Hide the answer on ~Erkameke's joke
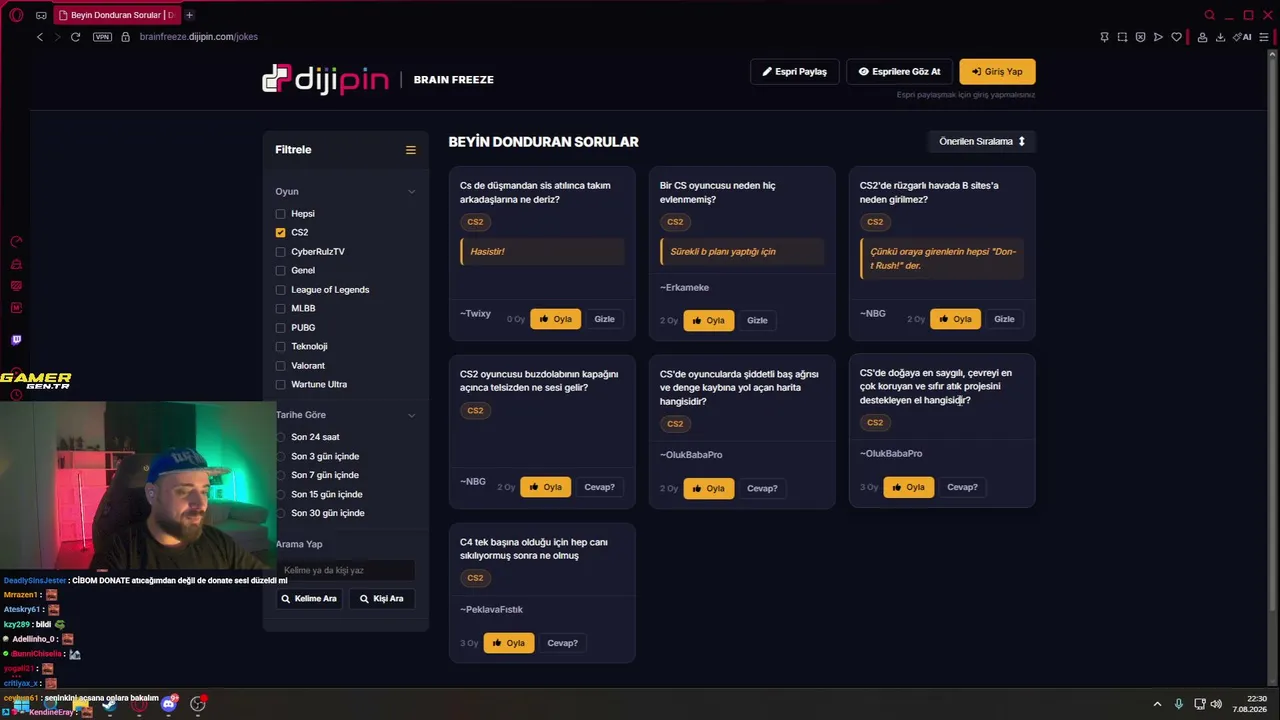The image size is (1280, 720). coord(757,320)
